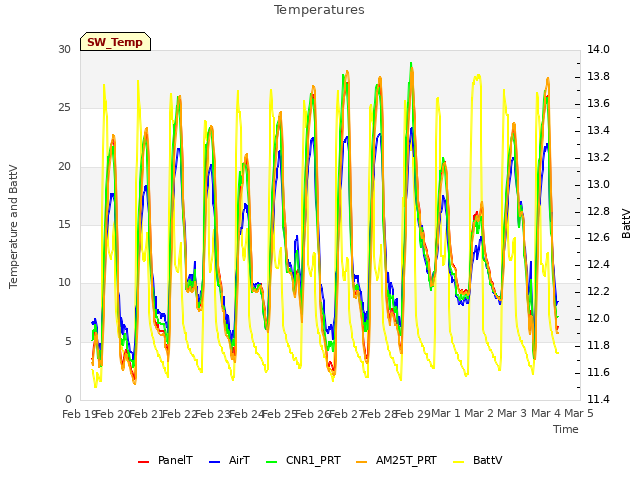Click the Feb 25 date tick
The image size is (640, 480).
coord(279,414)
